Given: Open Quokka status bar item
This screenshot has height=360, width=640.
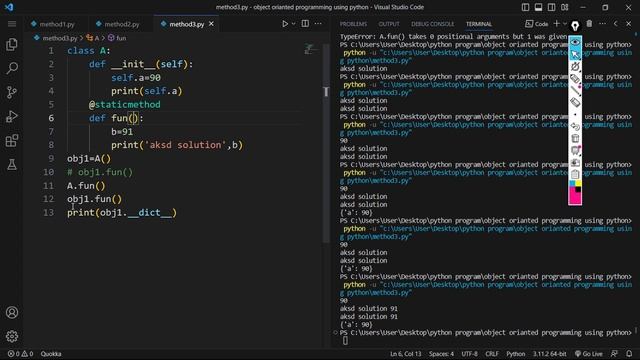Looking at the screenshot, I should point(51,354).
